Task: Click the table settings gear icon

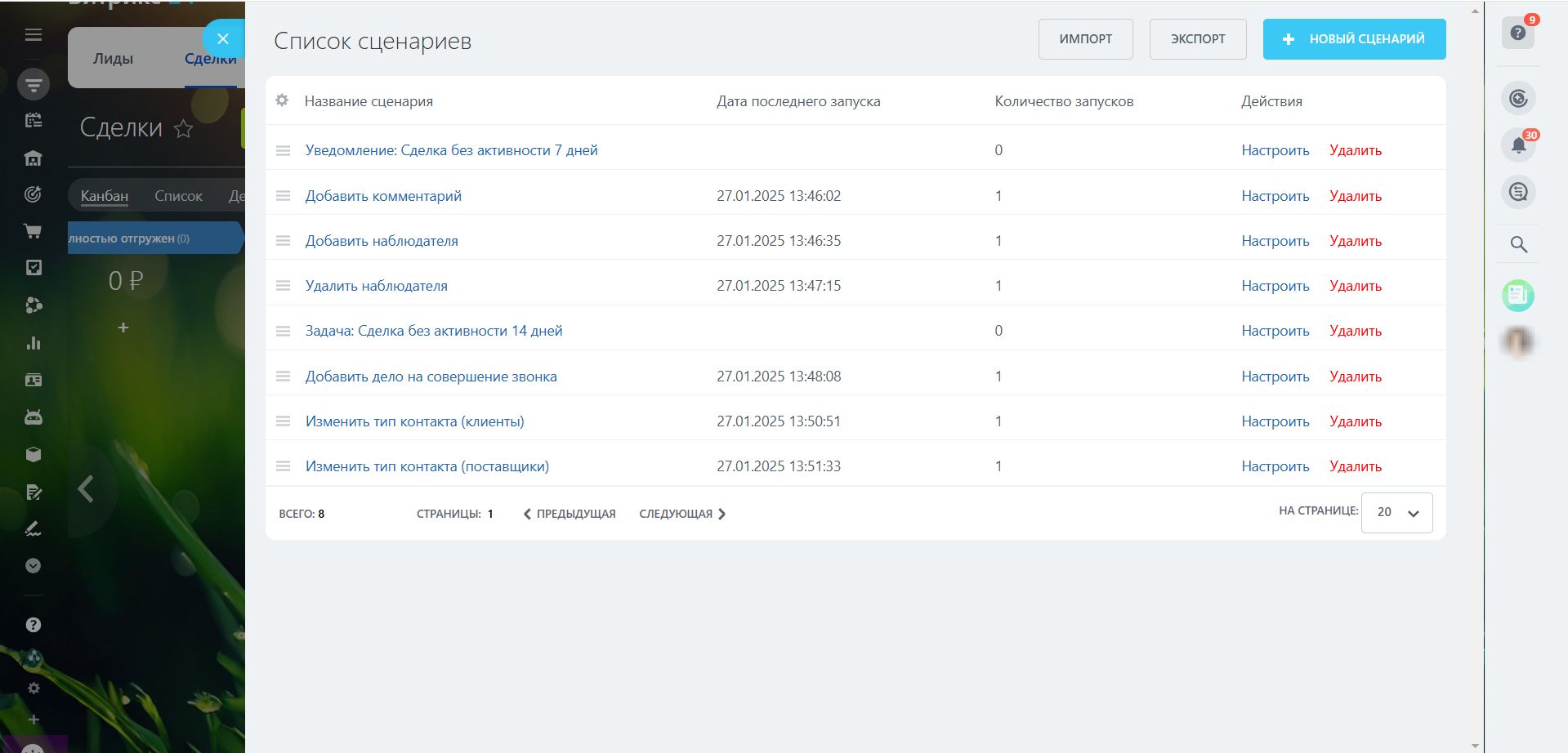Action: pos(282,100)
